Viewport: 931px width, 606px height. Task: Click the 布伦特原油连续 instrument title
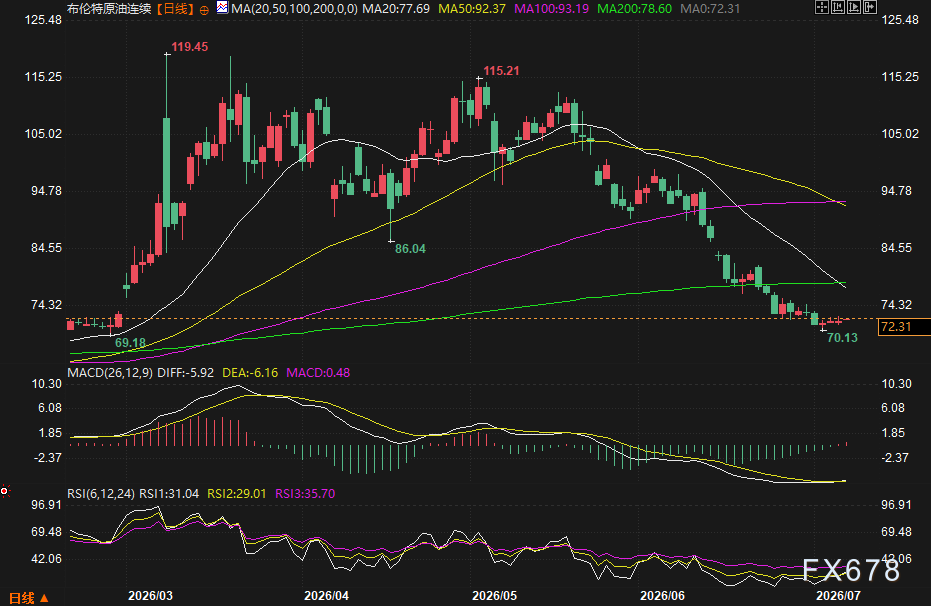[109, 9]
